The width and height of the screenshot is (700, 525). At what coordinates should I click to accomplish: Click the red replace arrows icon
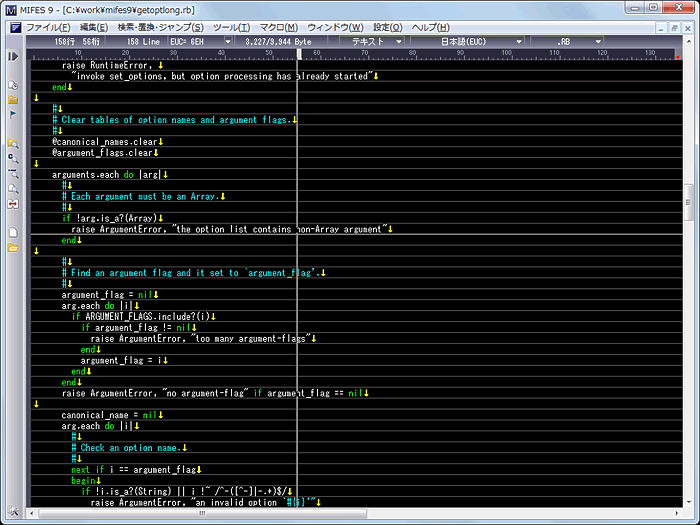tap(13, 202)
